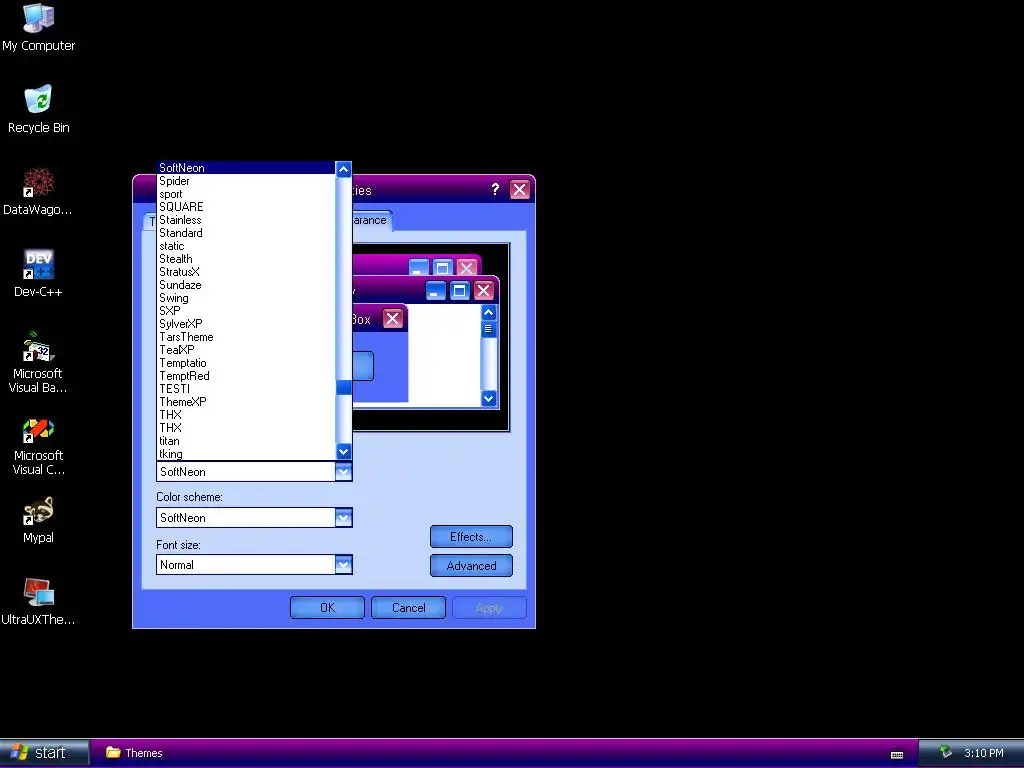
Task: Choose tking in the style list
Action: [x=246, y=455]
